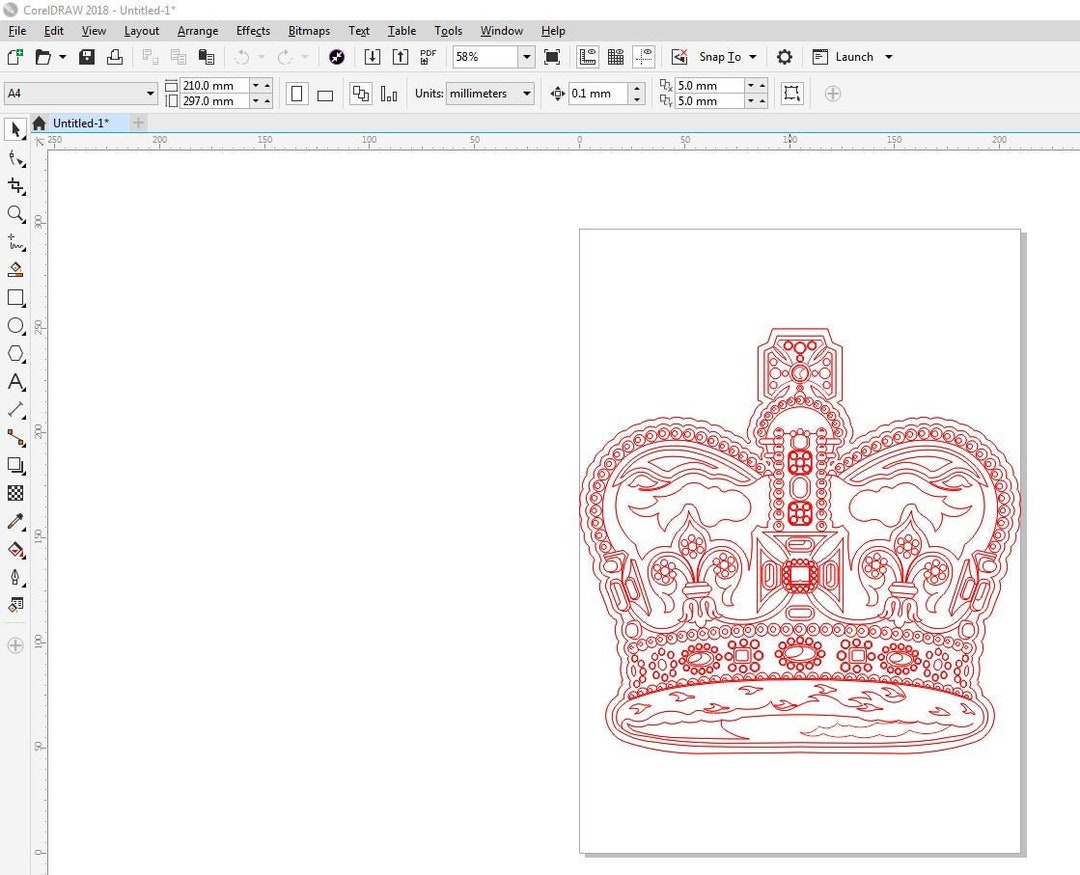The height and width of the screenshot is (875, 1080).
Task: Open the Units dropdown showing millimeters
Action: pos(489,93)
